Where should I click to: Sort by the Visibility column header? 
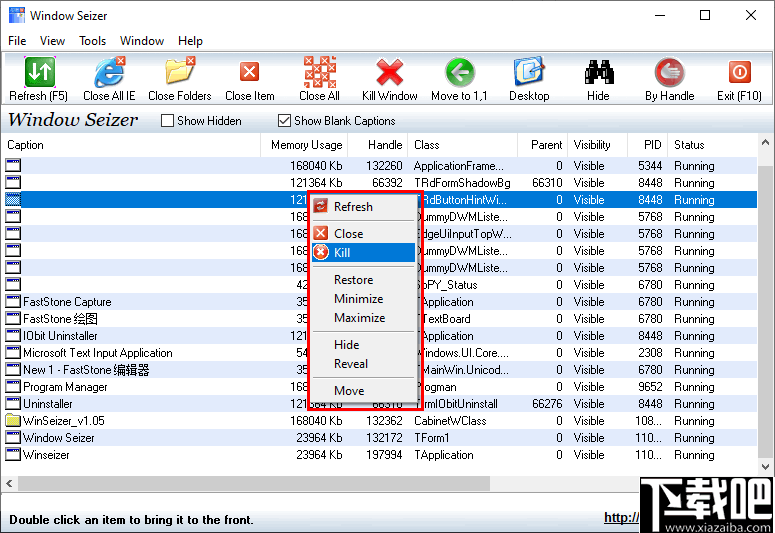[598, 145]
